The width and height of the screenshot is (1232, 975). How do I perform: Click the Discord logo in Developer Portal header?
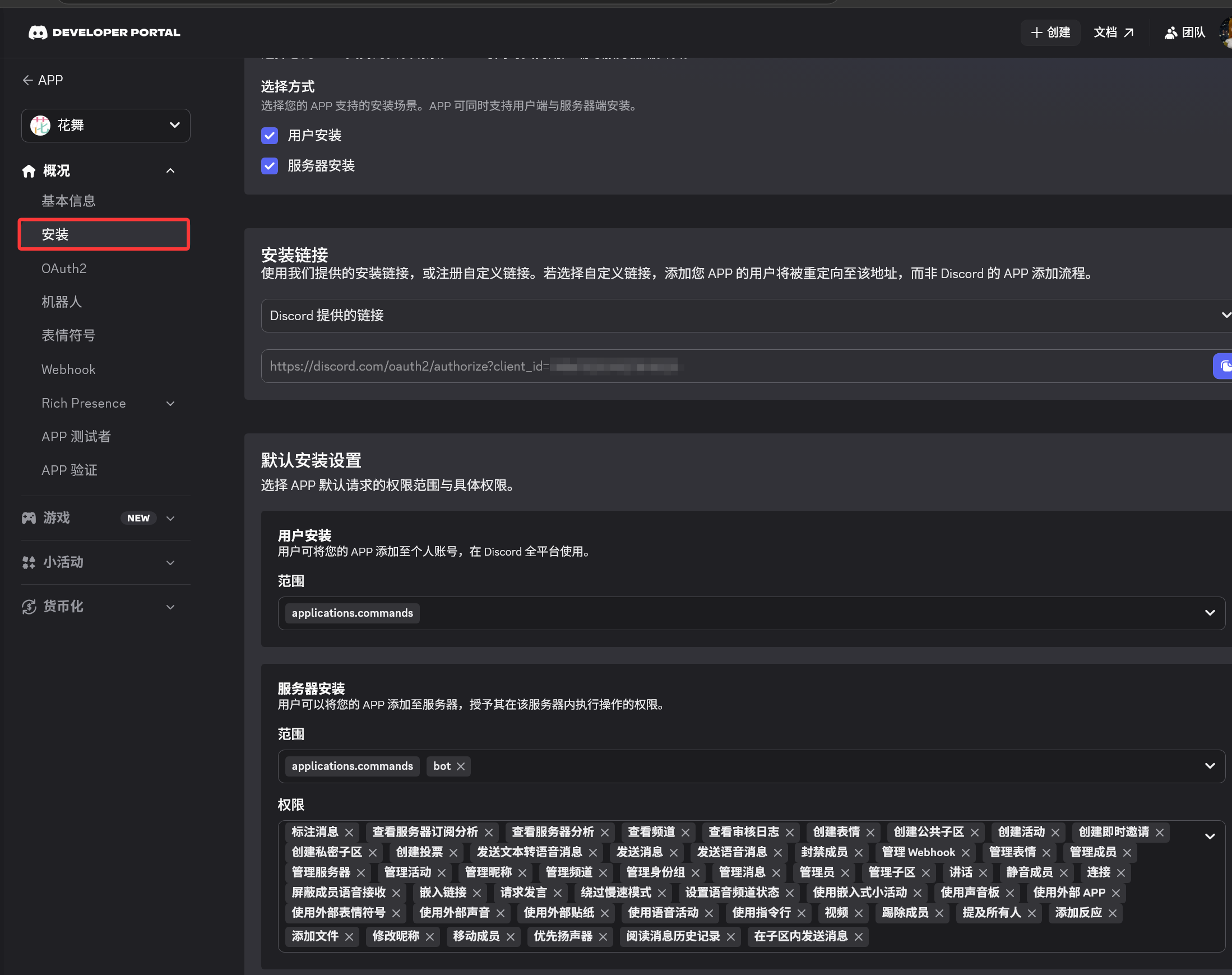click(38, 33)
